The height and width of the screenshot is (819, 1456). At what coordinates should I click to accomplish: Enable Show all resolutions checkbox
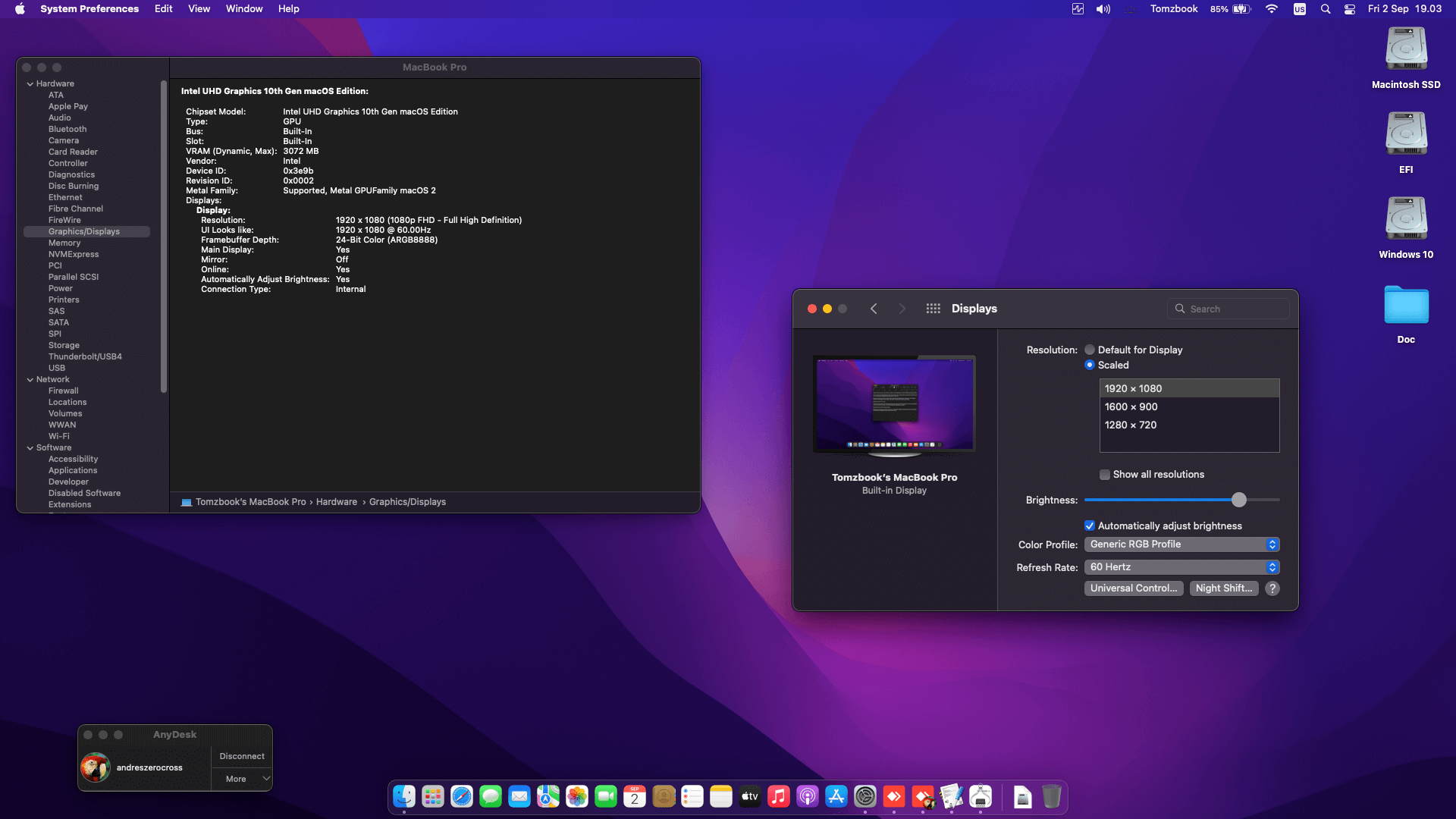(x=1105, y=475)
